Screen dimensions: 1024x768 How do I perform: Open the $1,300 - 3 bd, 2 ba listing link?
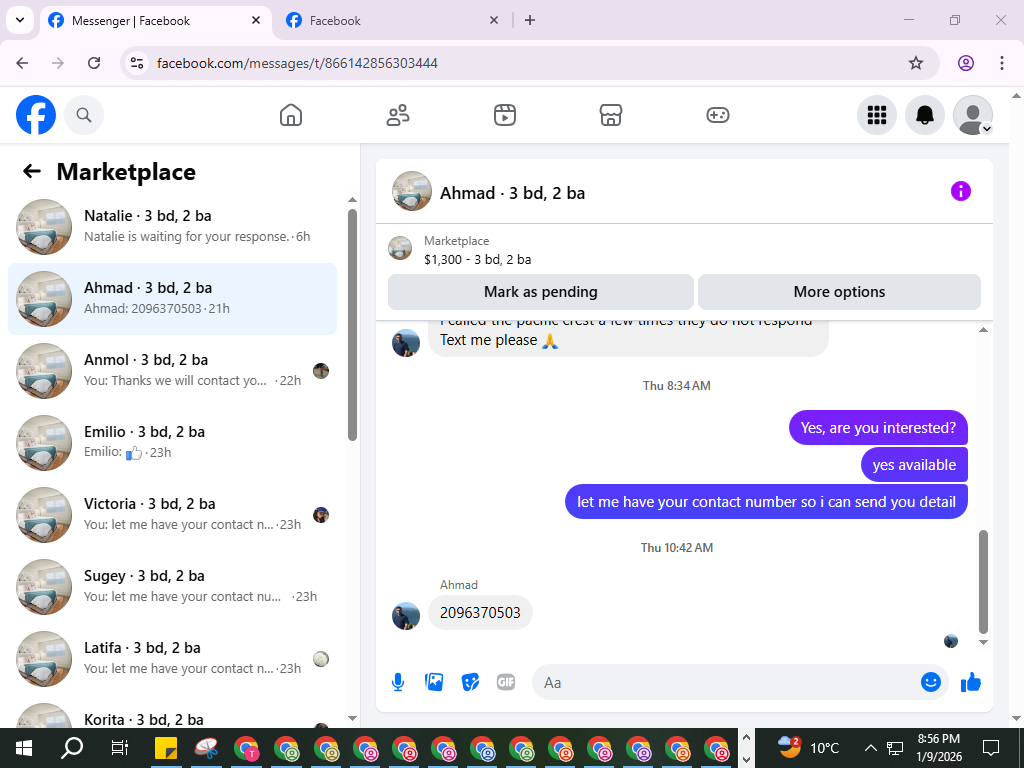point(477,259)
